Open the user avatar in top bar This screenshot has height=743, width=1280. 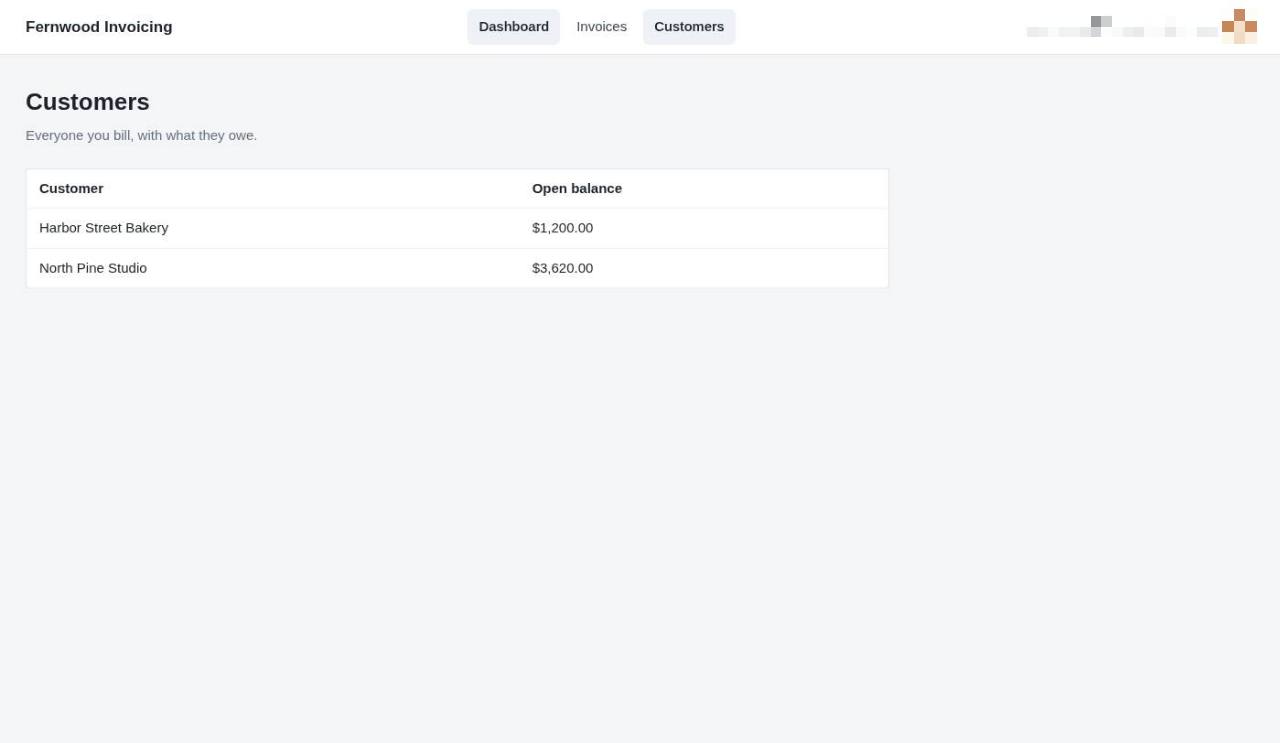(x=1239, y=27)
